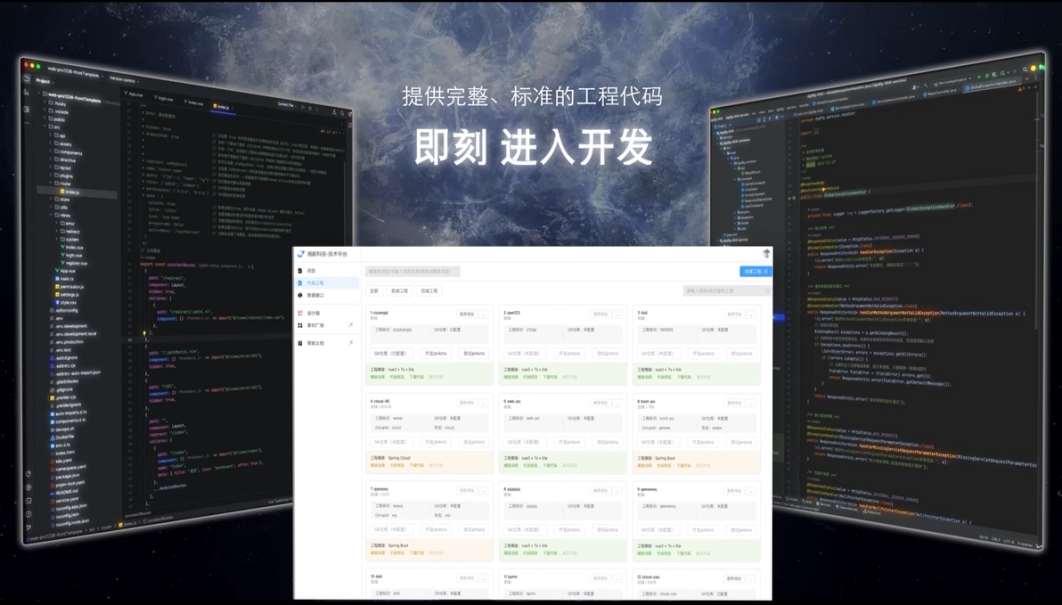Open more menu on card 4 cloud-90

(484, 402)
